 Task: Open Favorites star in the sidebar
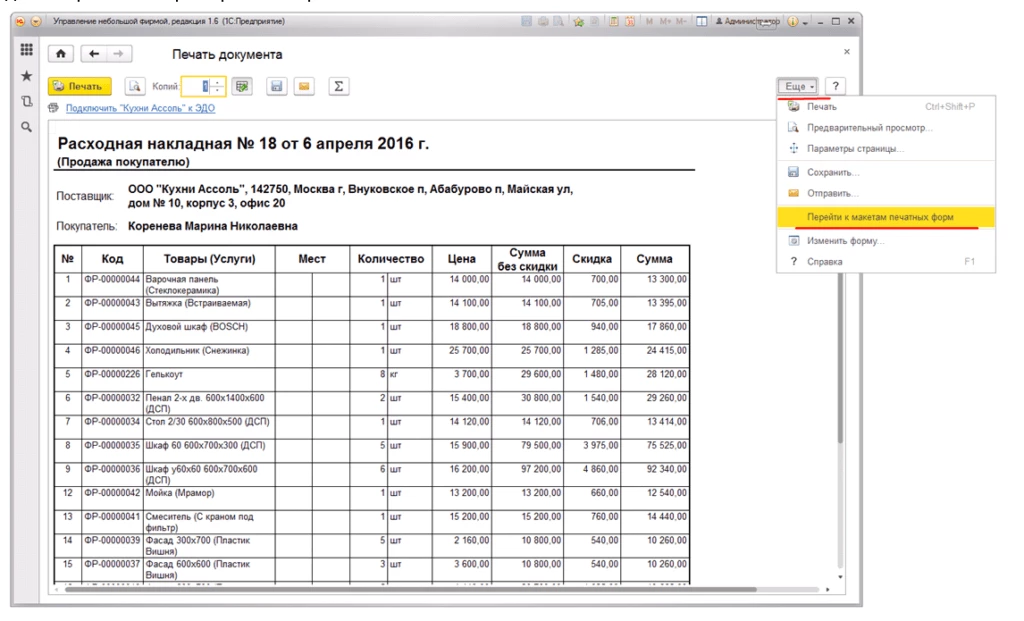click(26, 76)
